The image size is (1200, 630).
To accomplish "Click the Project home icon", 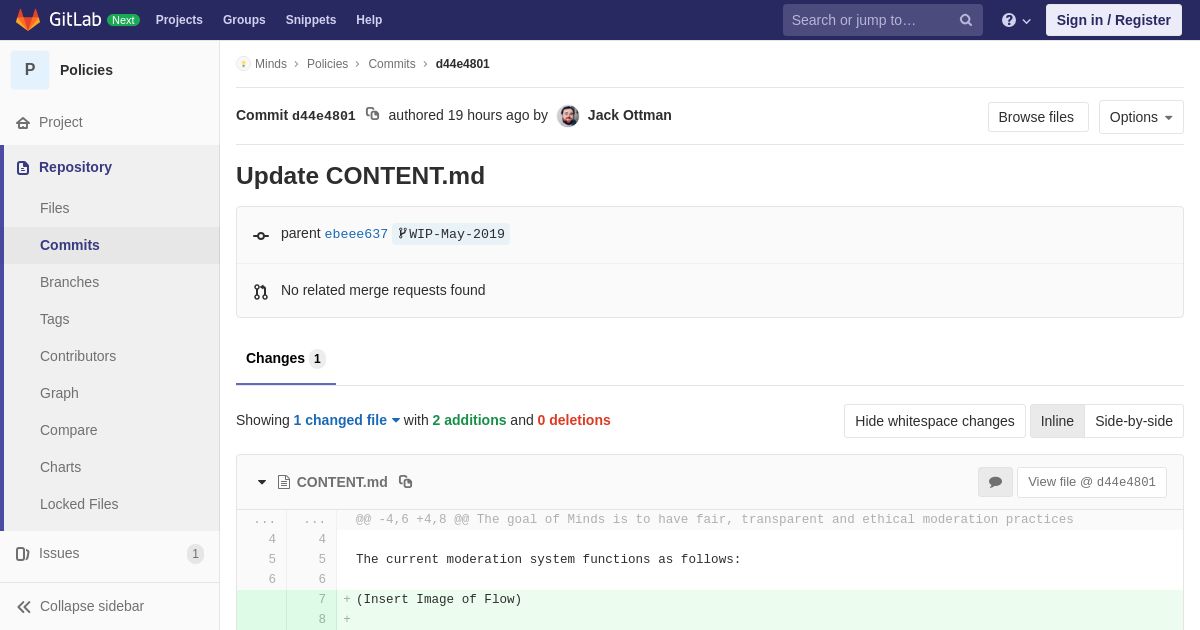I will [x=23, y=123].
